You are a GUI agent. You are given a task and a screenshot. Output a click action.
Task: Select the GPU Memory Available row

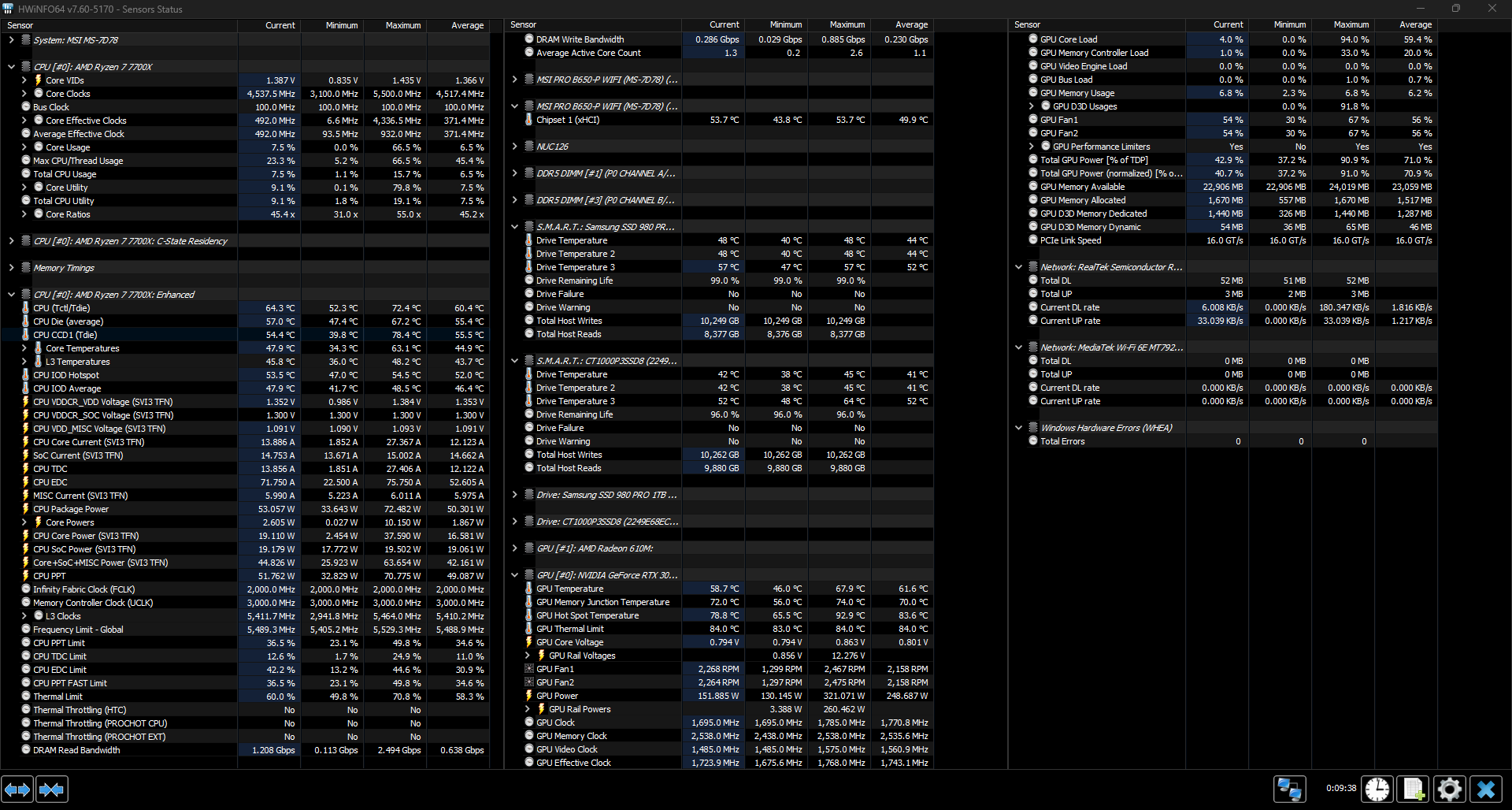coord(1223,187)
